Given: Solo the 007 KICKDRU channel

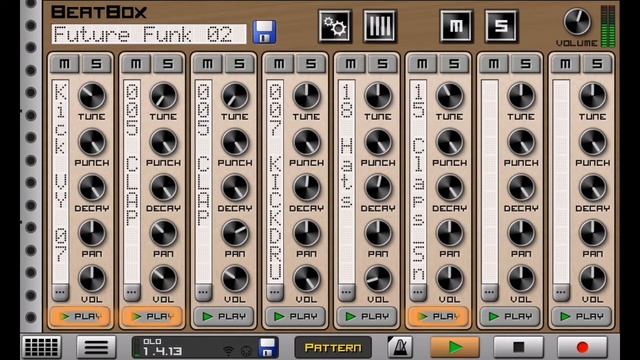Looking at the screenshot, I should coord(311,64).
